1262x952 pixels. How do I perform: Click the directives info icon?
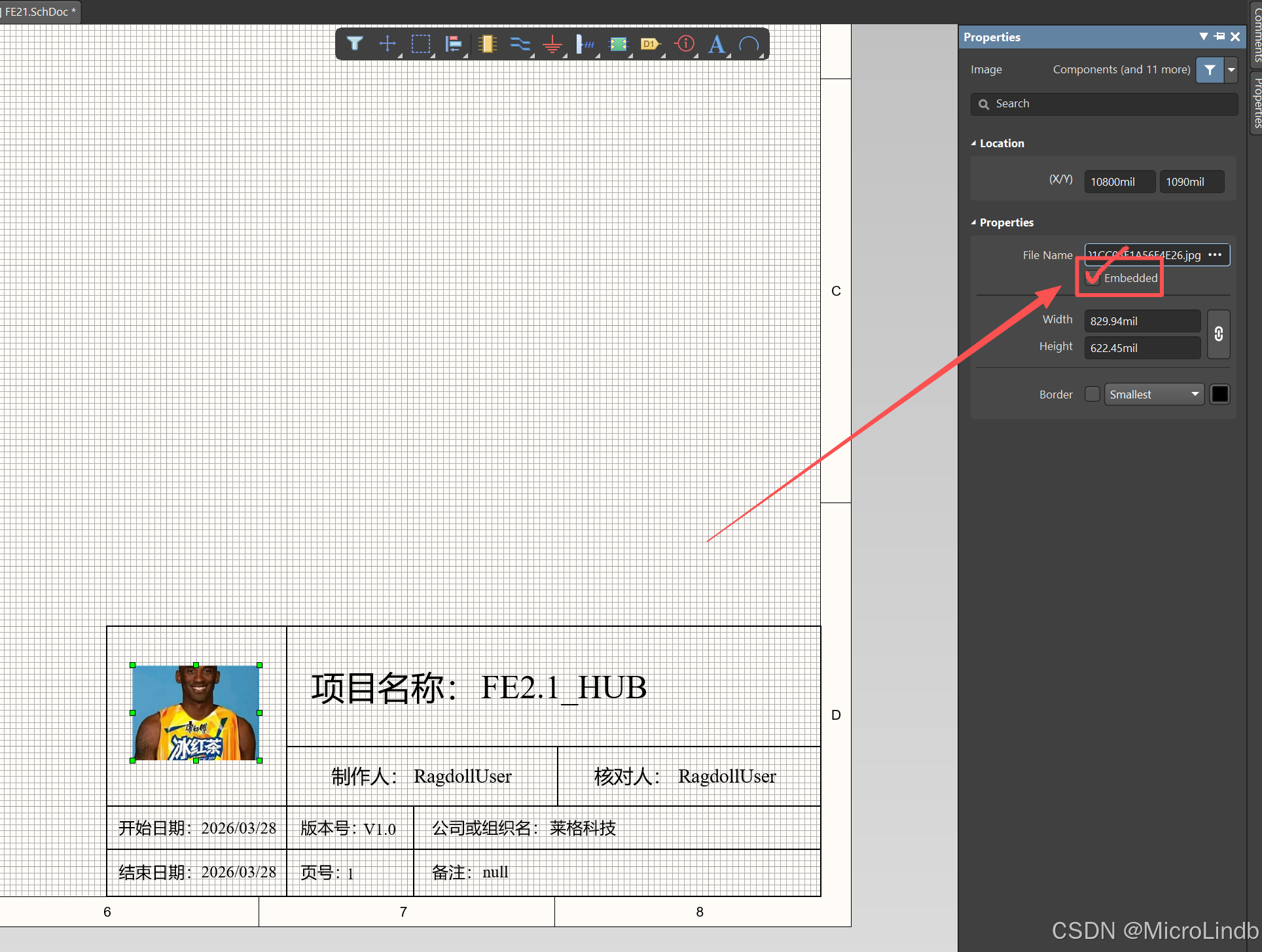[x=685, y=44]
